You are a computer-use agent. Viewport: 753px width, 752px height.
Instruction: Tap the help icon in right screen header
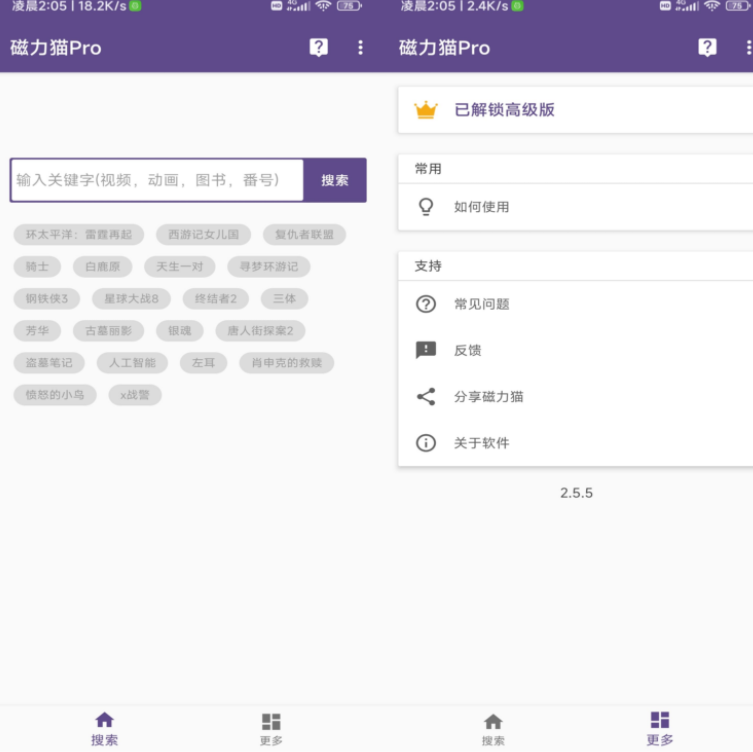click(x=707, y=48)
